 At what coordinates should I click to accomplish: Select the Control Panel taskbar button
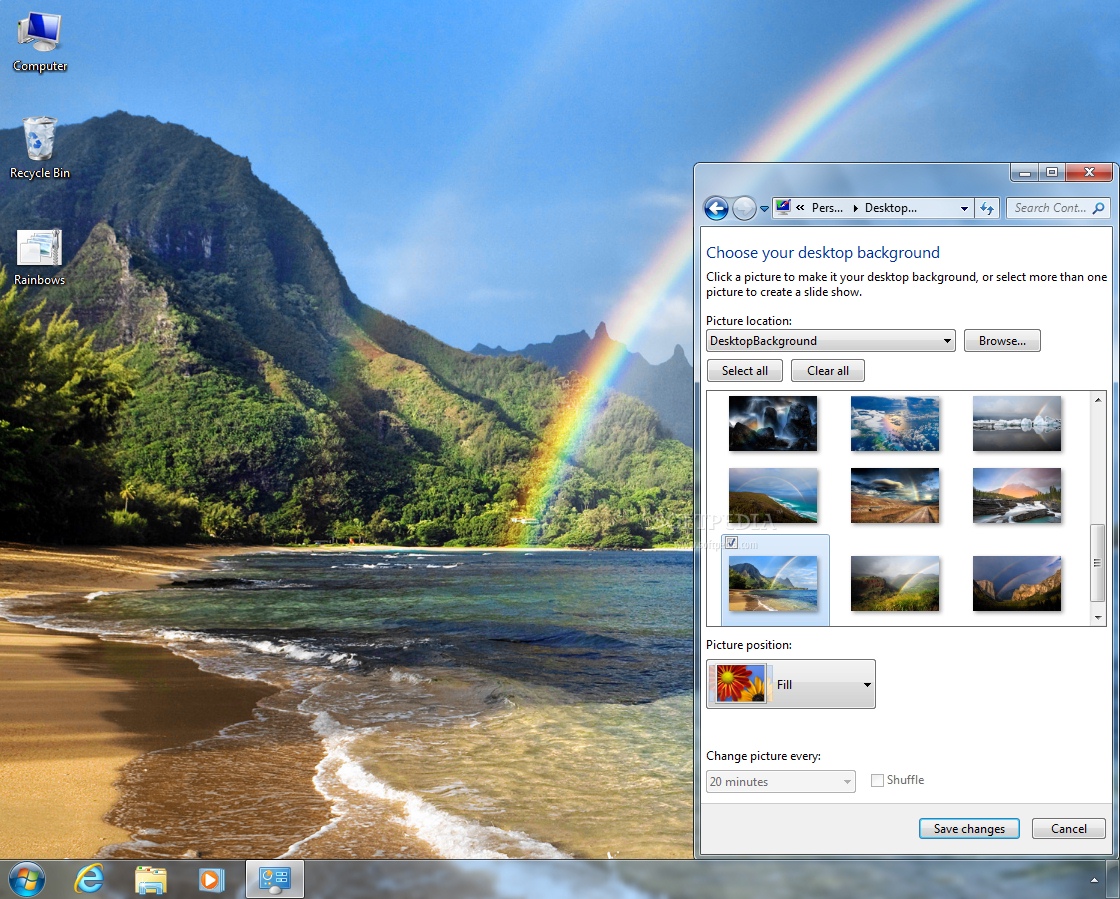[275, 879]
